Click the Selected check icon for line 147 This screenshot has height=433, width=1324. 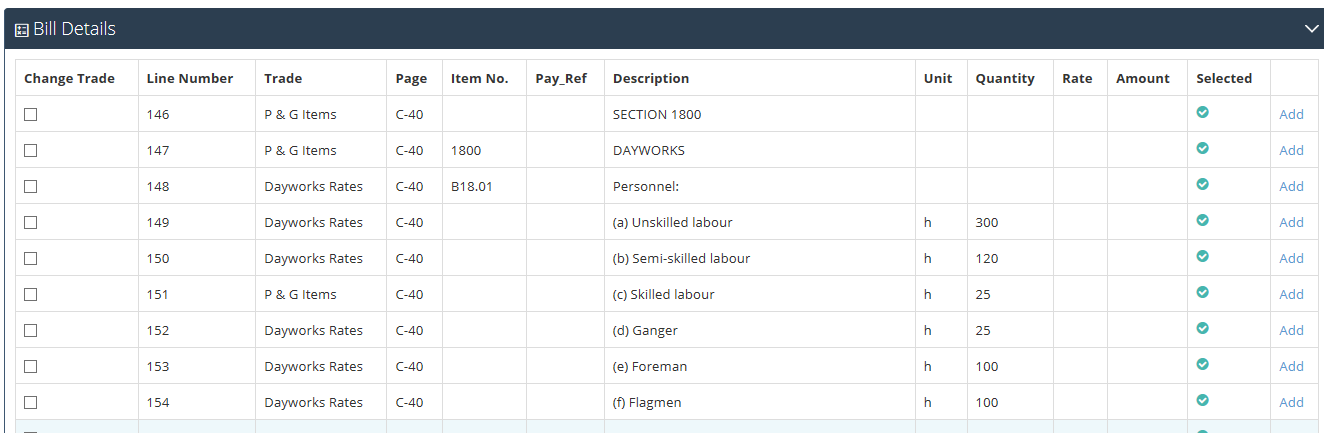point(1203,148)
